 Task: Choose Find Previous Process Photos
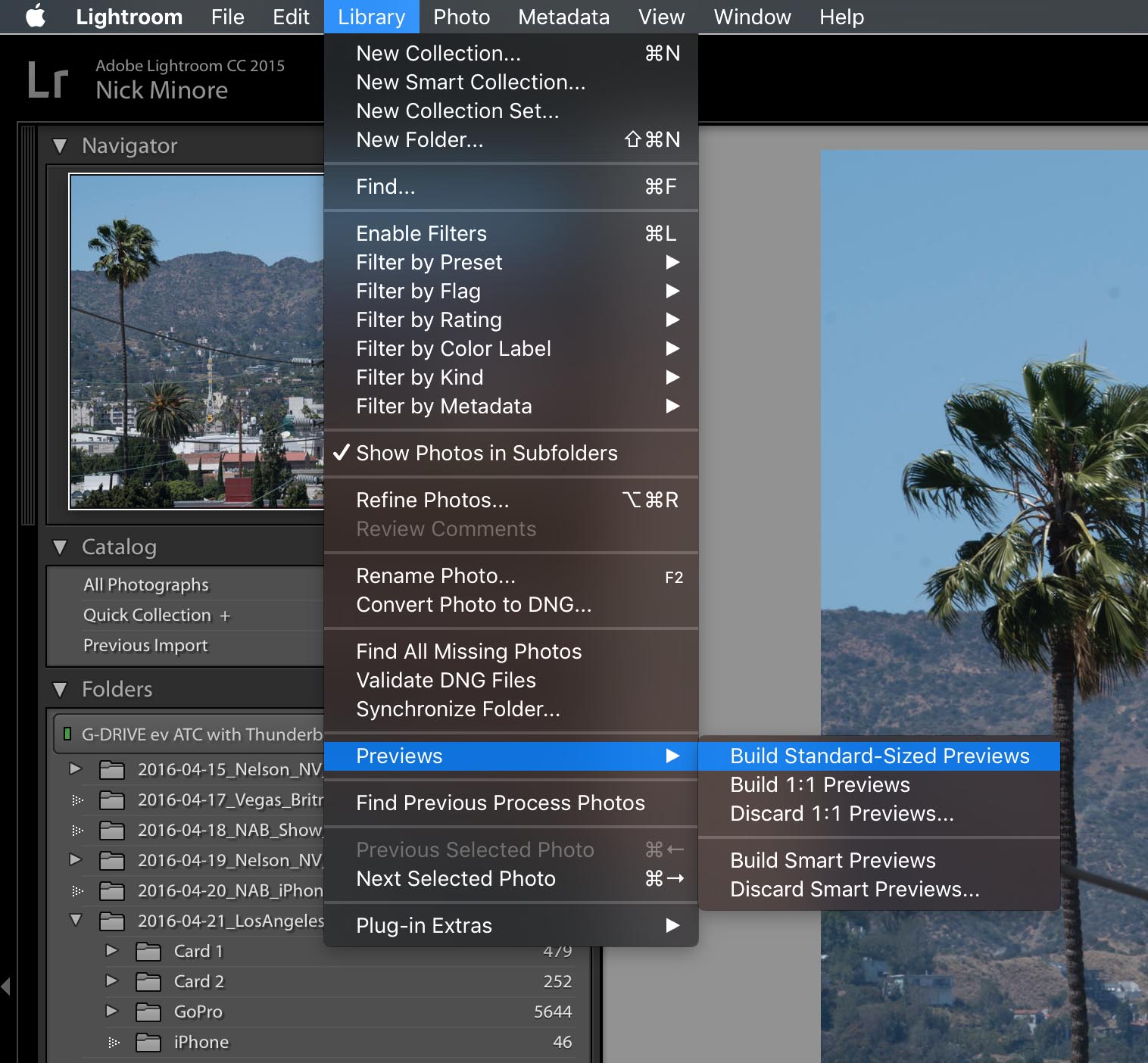[511, 803]
